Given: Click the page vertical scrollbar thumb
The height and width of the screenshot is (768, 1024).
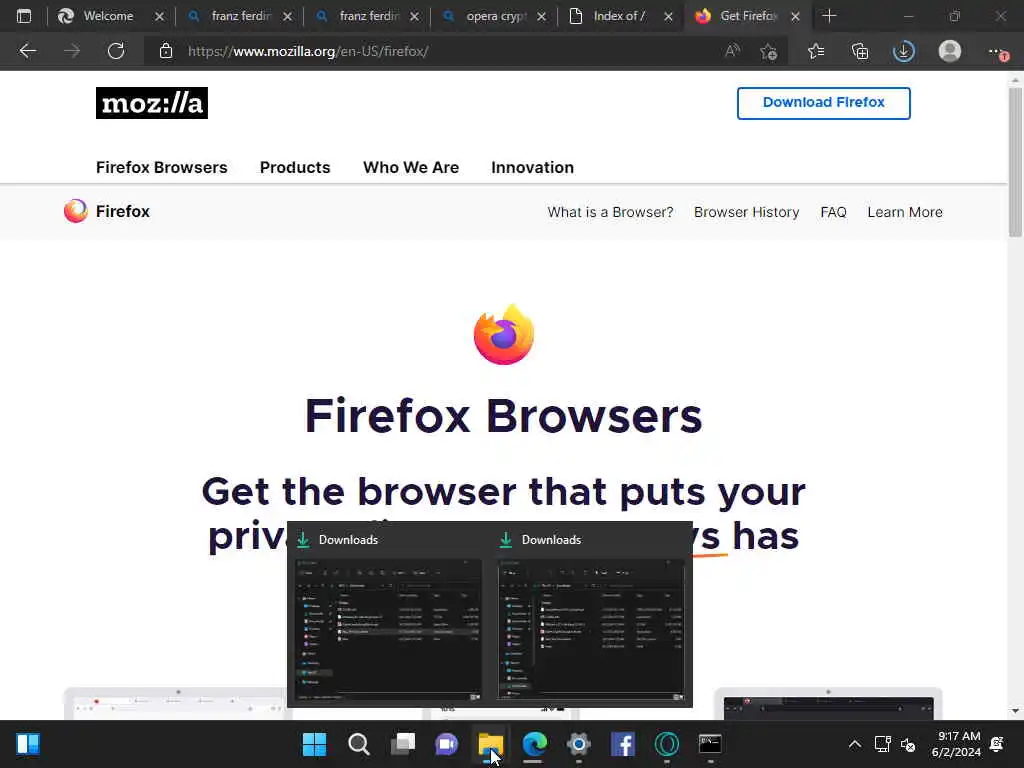Looking at the screenshot, I should click(1015, 162).
